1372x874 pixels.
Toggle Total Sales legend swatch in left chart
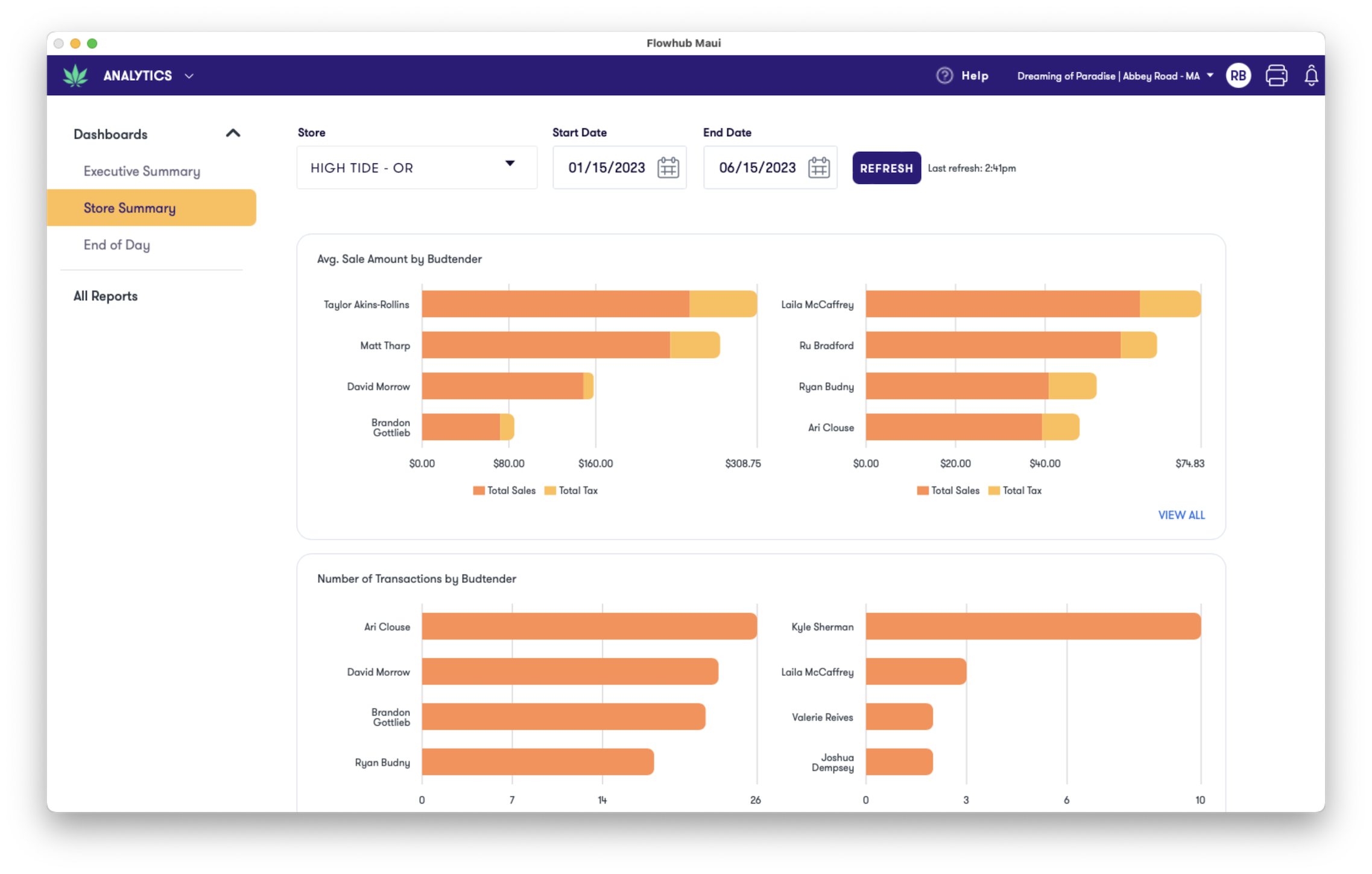(479, 491)
